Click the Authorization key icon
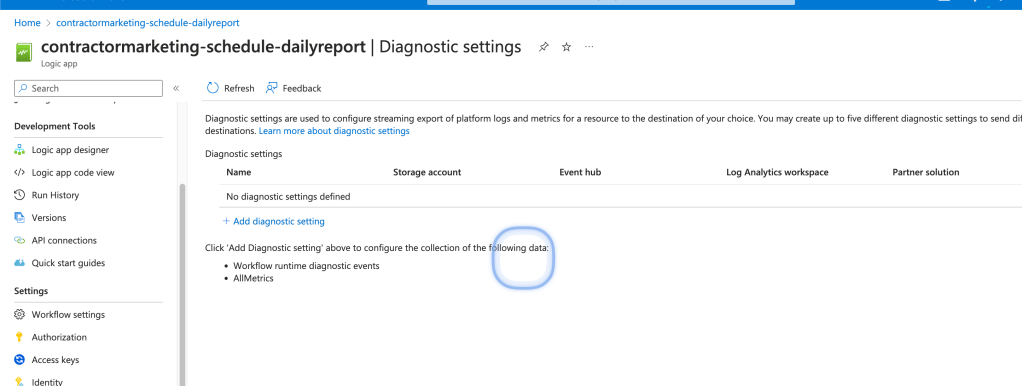This screenshot has height=386, width=1022. pos(20,337)
